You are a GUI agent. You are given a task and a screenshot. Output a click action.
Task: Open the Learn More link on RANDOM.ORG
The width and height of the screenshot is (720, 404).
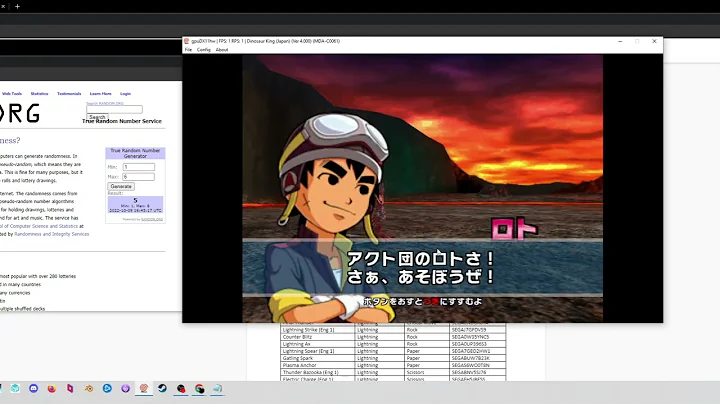pos(101,94)
